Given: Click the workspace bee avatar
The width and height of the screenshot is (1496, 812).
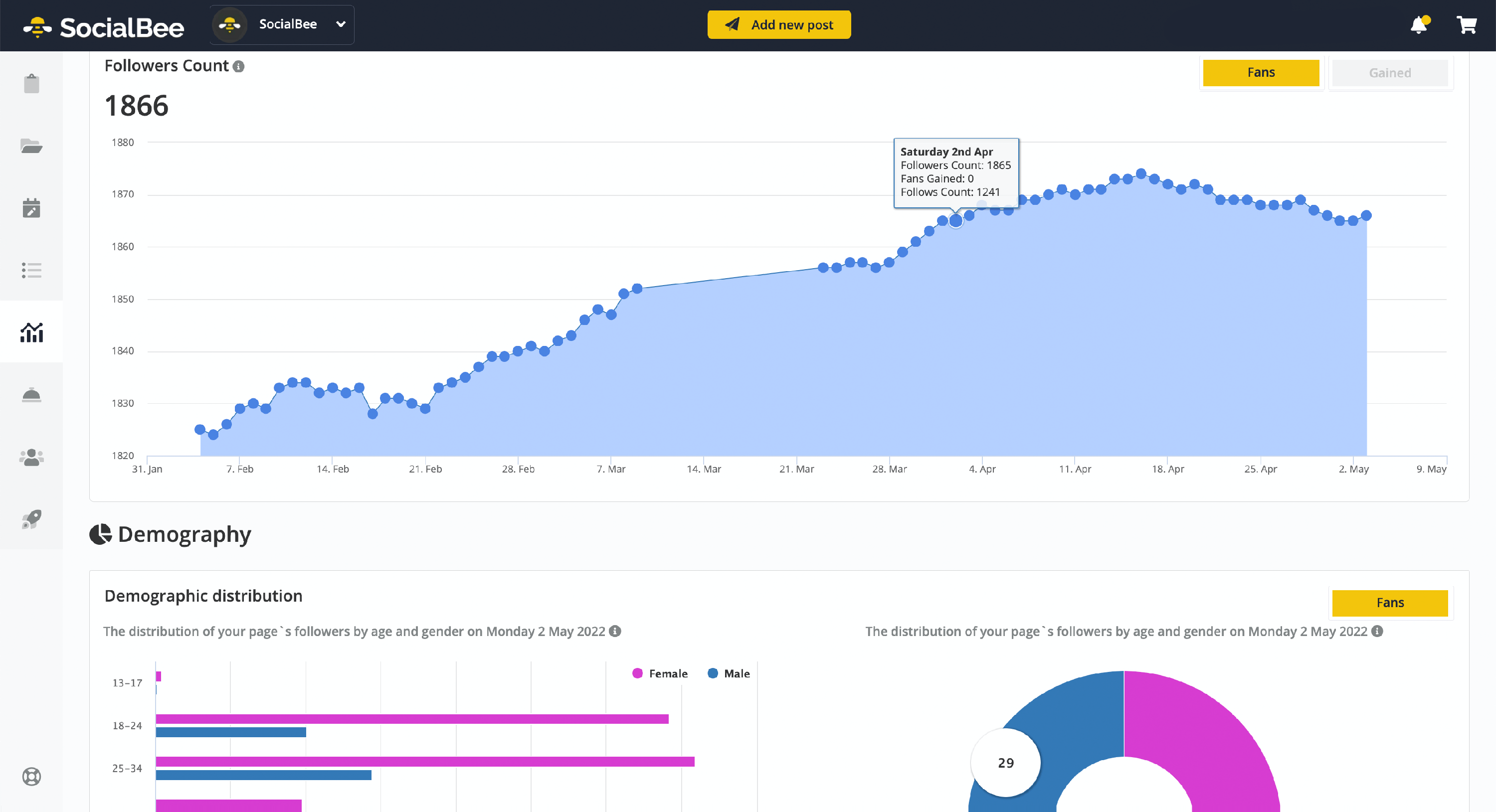Looking at the screenshot, I should tap(230, 24).
